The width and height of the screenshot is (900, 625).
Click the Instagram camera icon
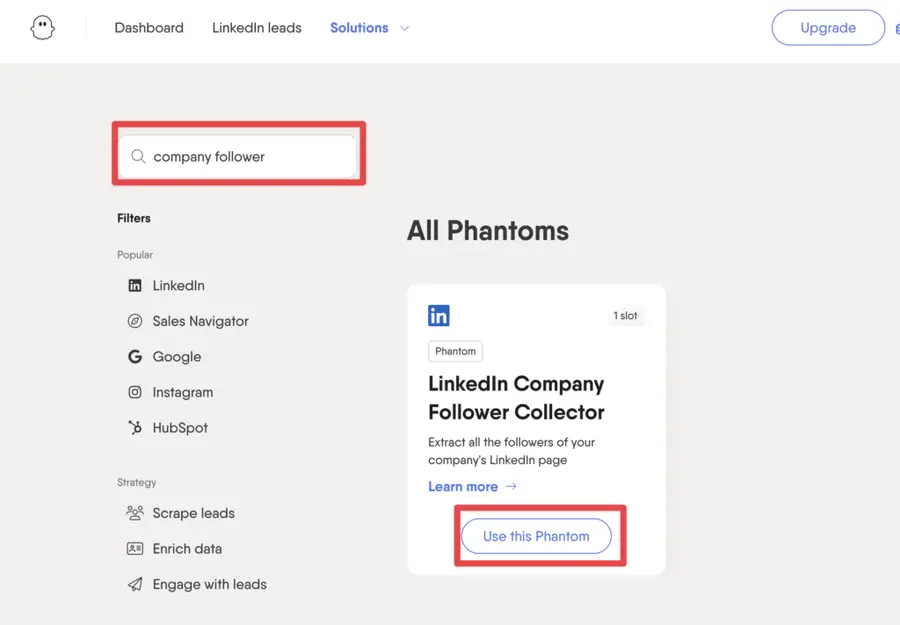tap(135, 392)
